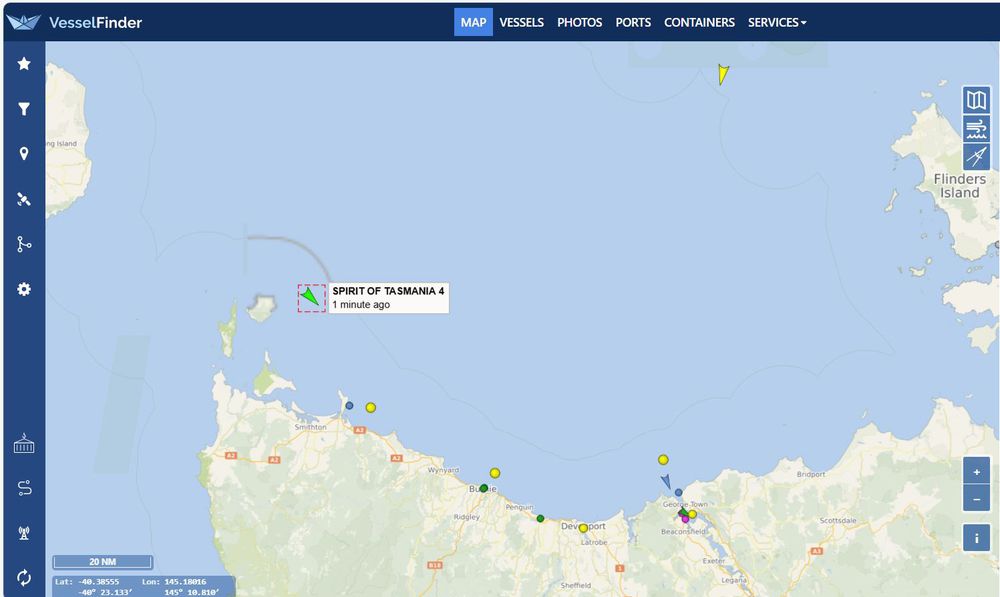The height and width of the screenshot is (597, 1000).
Task: Open the VESSELS page
Action: (x=521, y=22)
